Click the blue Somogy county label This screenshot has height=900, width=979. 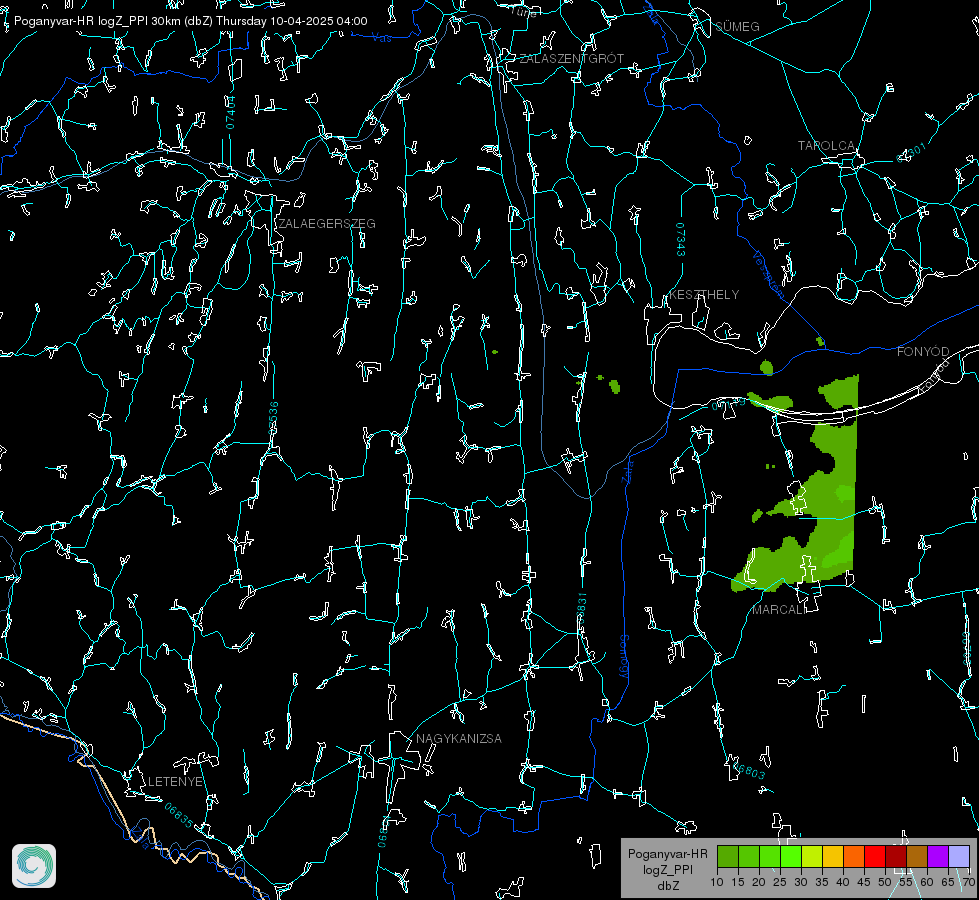point(623,657)
